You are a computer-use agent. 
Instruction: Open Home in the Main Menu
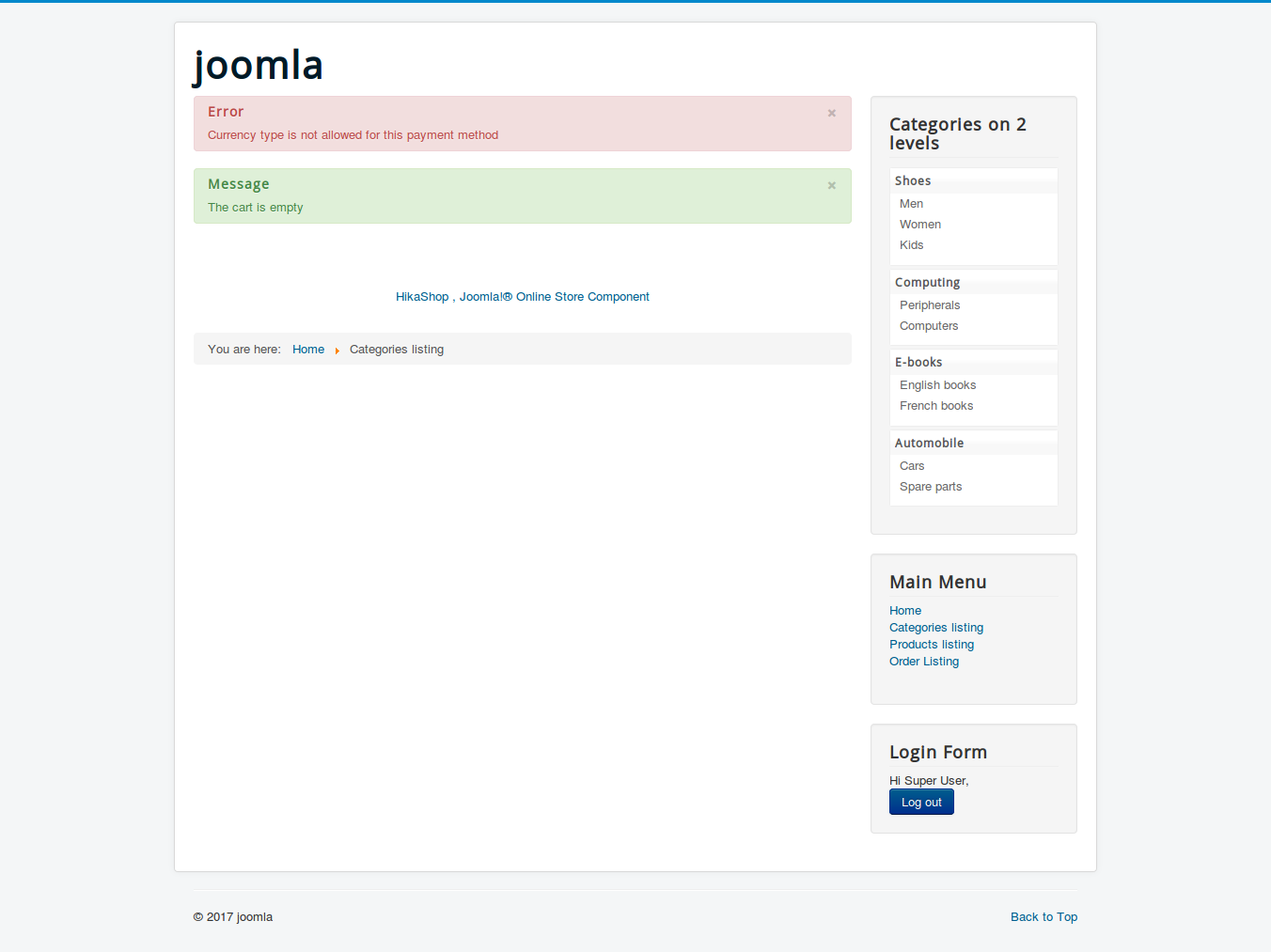pos(905,611)
